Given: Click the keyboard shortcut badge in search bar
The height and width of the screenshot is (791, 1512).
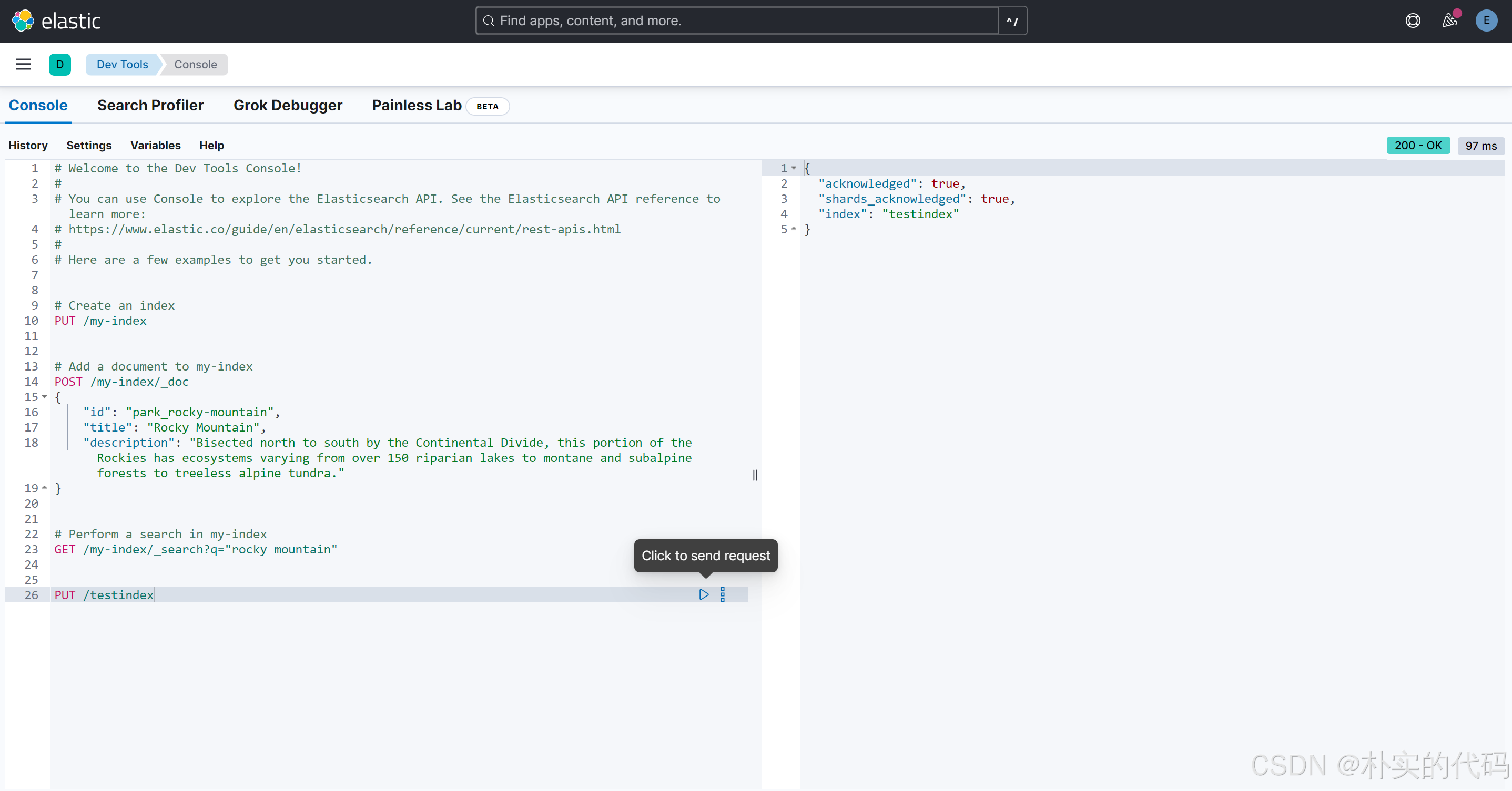Looking at the screenshot, I should point(1012,21).
